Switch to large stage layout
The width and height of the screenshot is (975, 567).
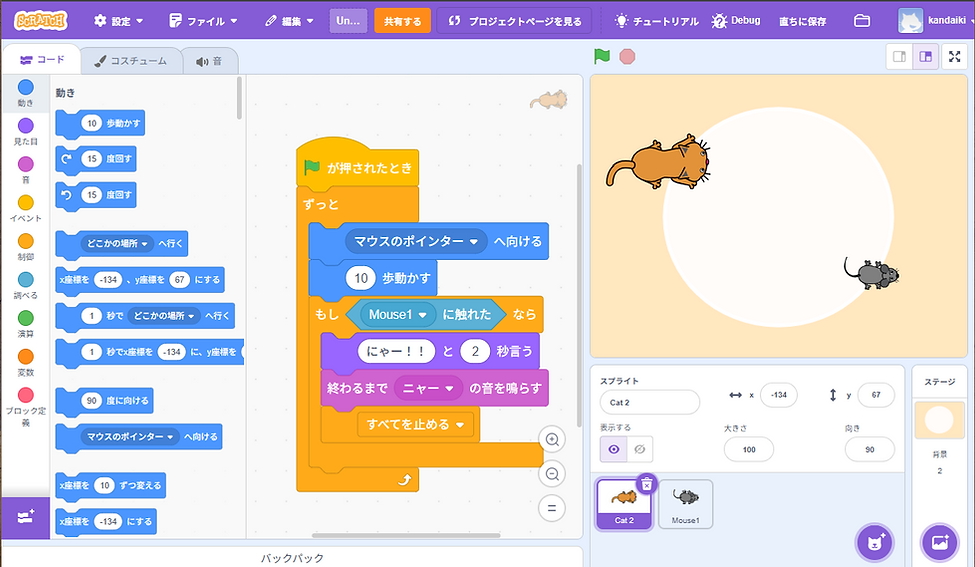[x=925, y=57]
